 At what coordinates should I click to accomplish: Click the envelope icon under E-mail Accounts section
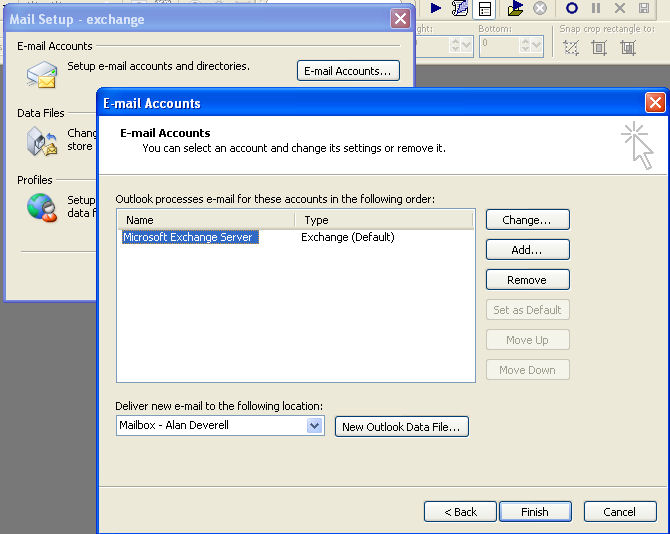41,75
